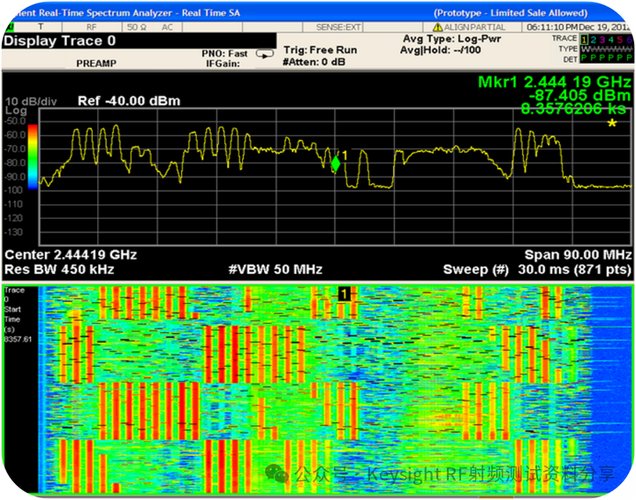Click the sweep loop icon beside PNO: Fast
The width and height of the screenshot is (636, 500).
[x=265, y=54]
